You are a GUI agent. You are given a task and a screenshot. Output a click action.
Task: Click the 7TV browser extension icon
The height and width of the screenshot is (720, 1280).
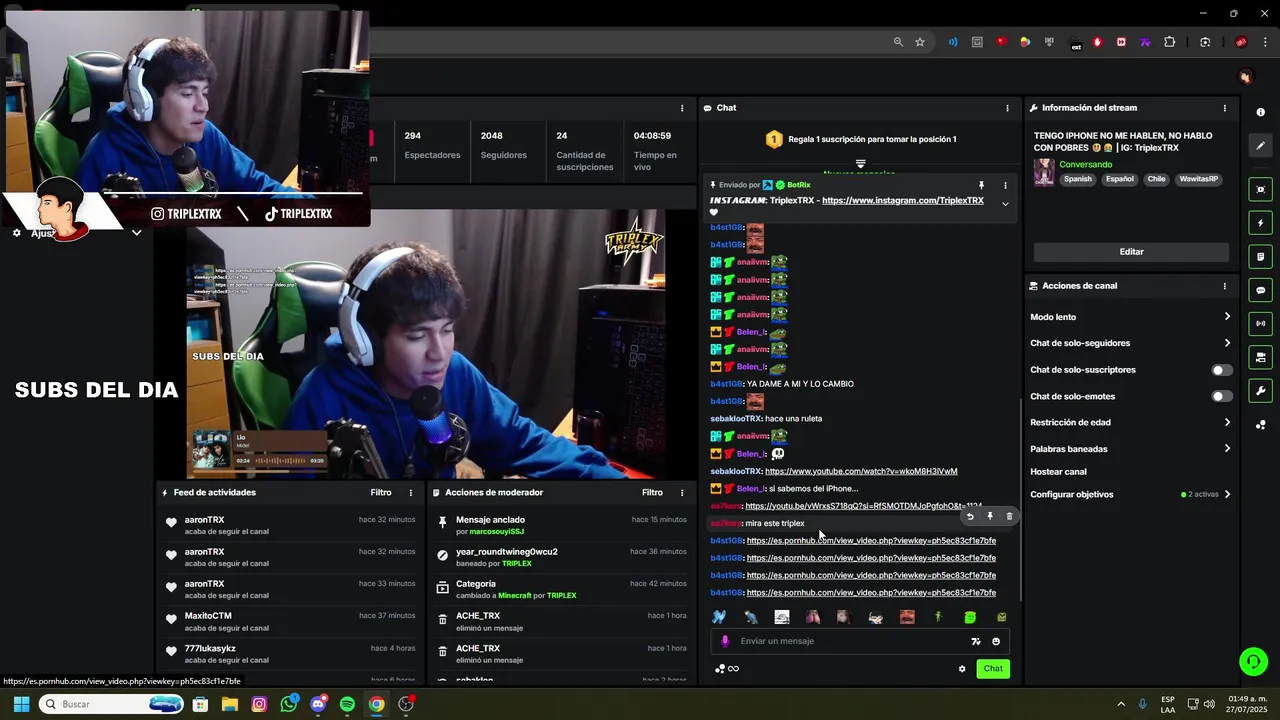(x=1145, y=42)
